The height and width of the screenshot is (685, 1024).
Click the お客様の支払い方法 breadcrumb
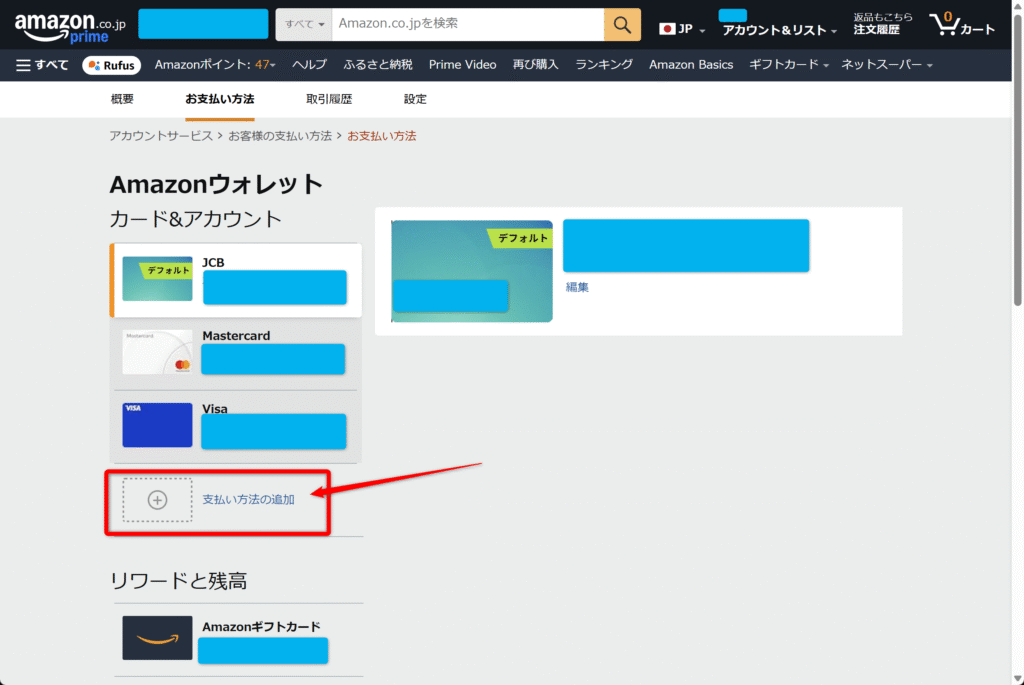[280, 136]
